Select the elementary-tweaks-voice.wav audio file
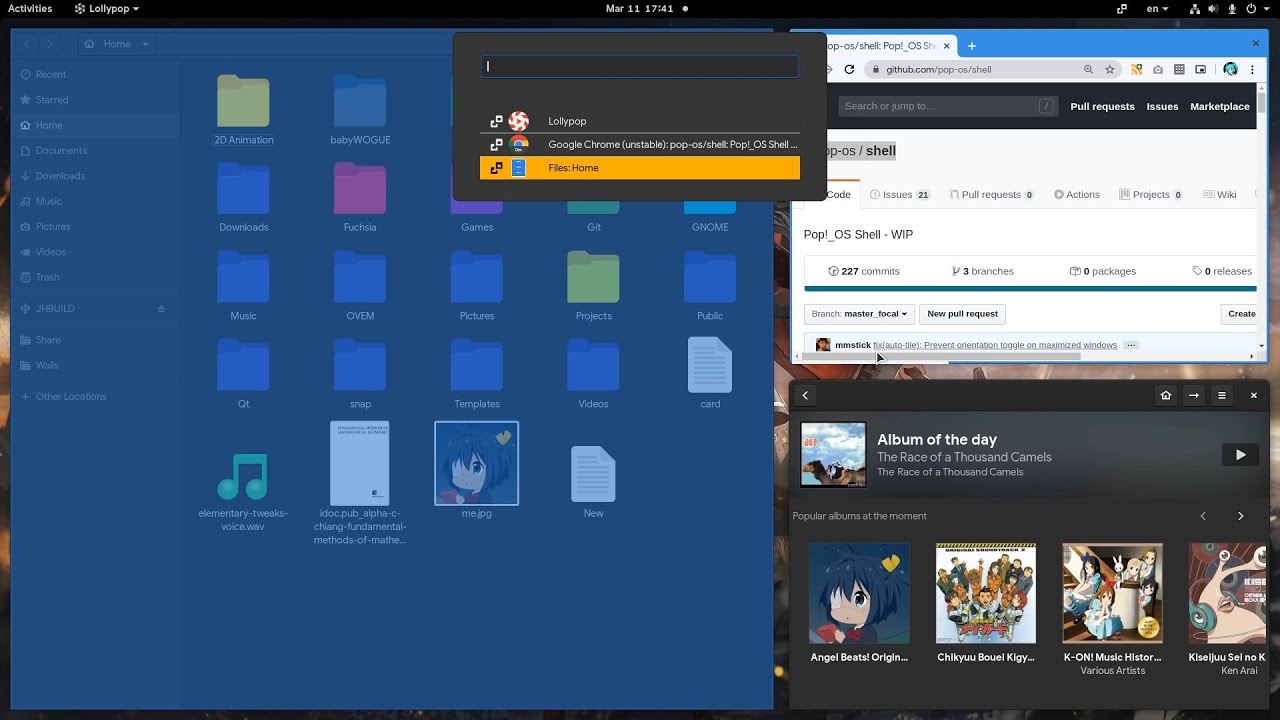This screenshot has height=720, width=1280. [243, 491]
